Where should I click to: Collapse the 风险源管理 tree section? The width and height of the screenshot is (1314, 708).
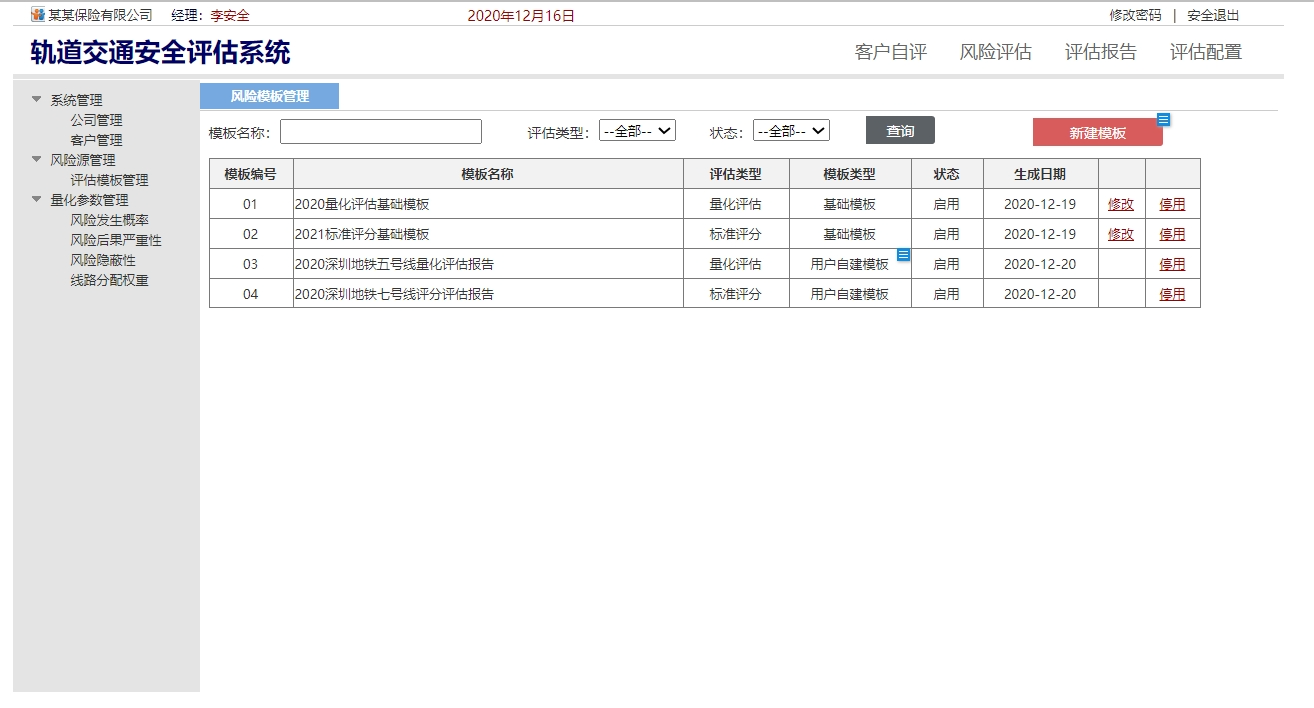(37, 159)
